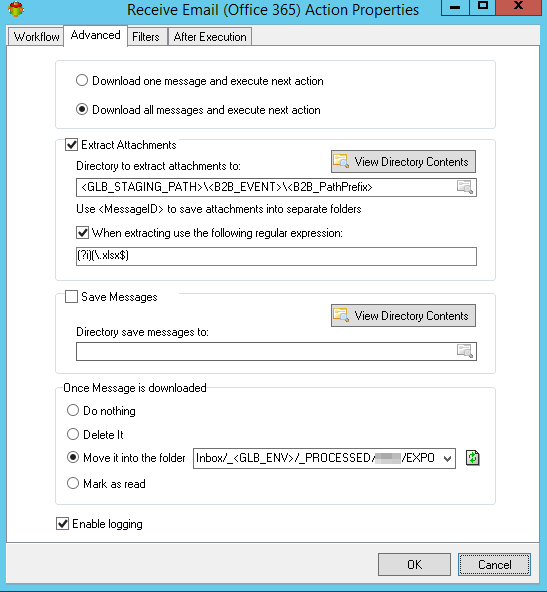View directory contents for Extract Attachments
Image resolution: width=547 pixels, height=592 pixels.
[403, 162]
